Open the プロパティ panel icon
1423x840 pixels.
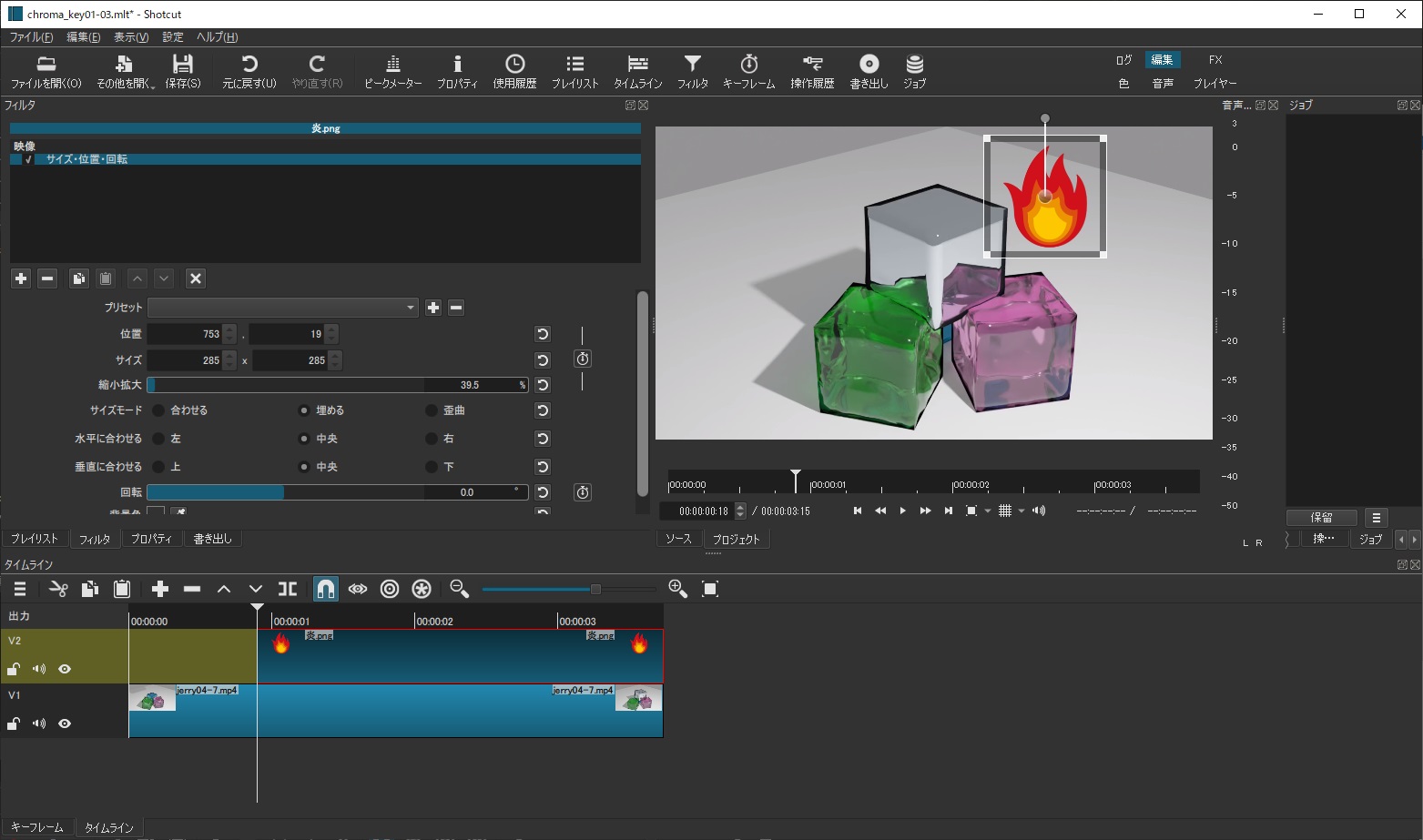click(457, 71)
